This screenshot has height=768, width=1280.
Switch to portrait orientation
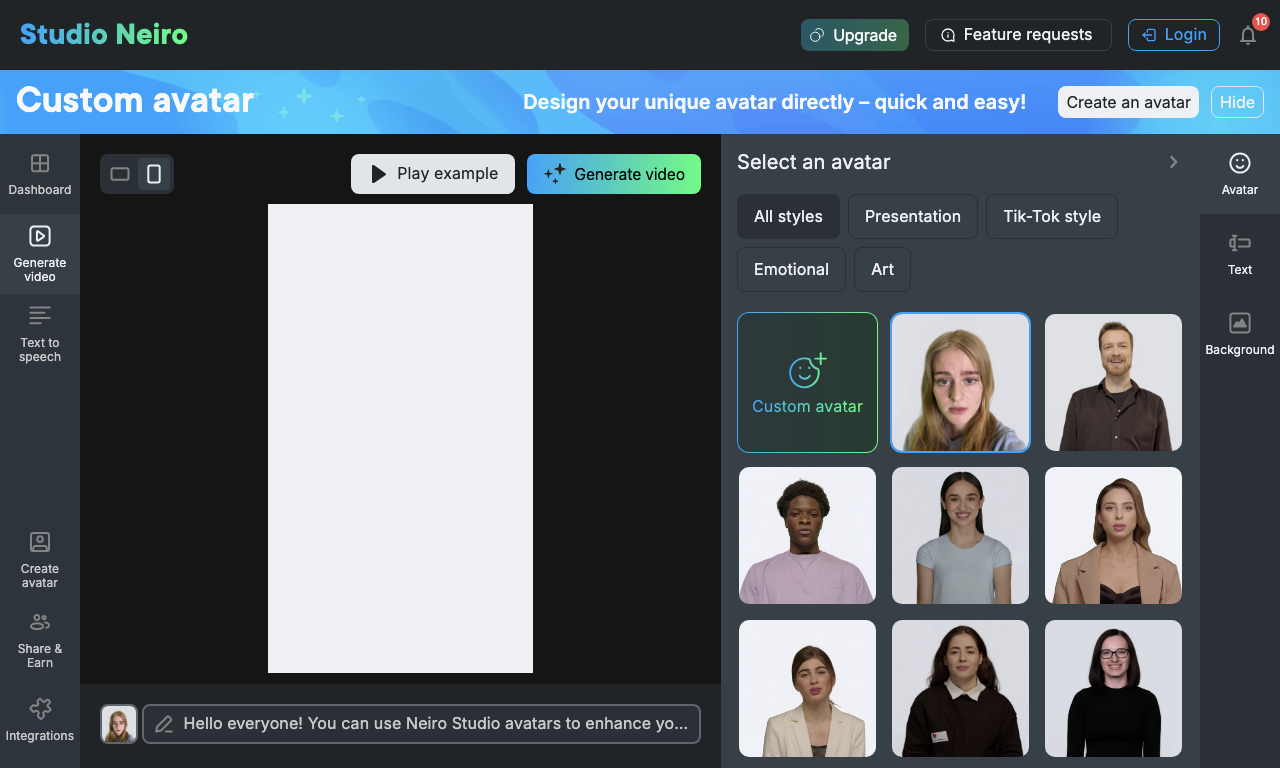[x=154, y=174]
